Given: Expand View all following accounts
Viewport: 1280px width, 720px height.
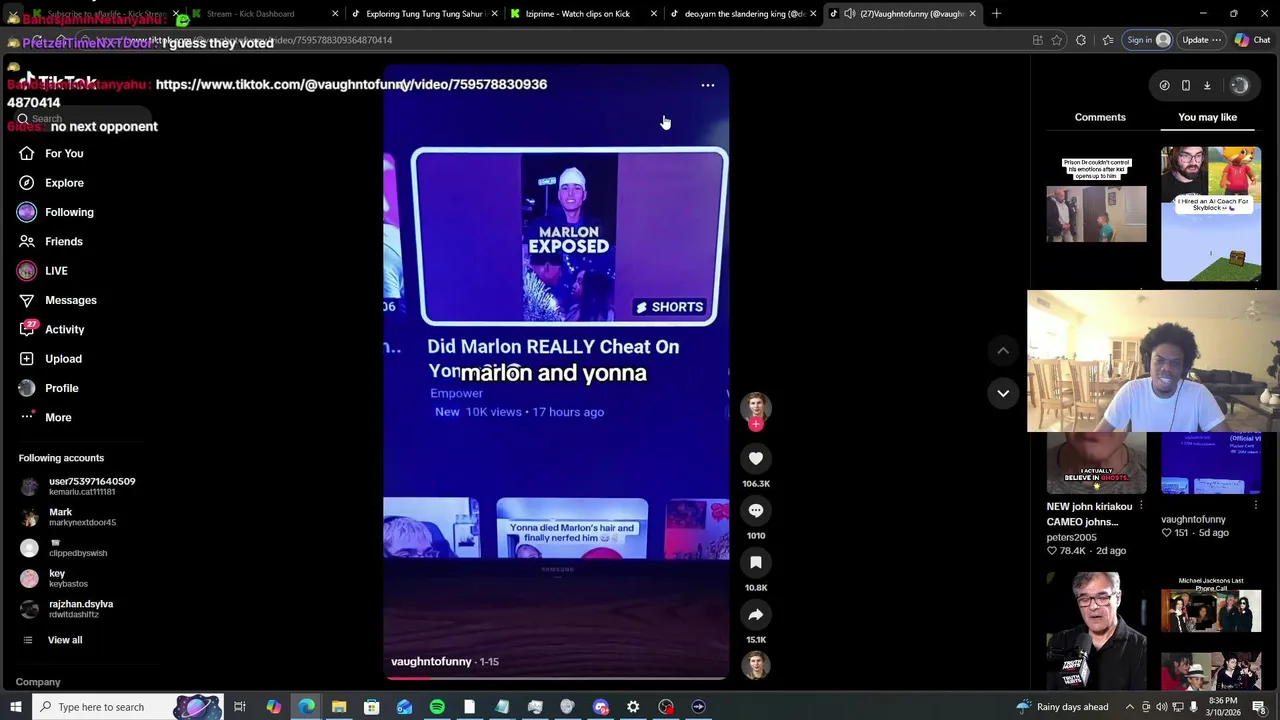Looking at the screenshot, I should pos(64,640).
